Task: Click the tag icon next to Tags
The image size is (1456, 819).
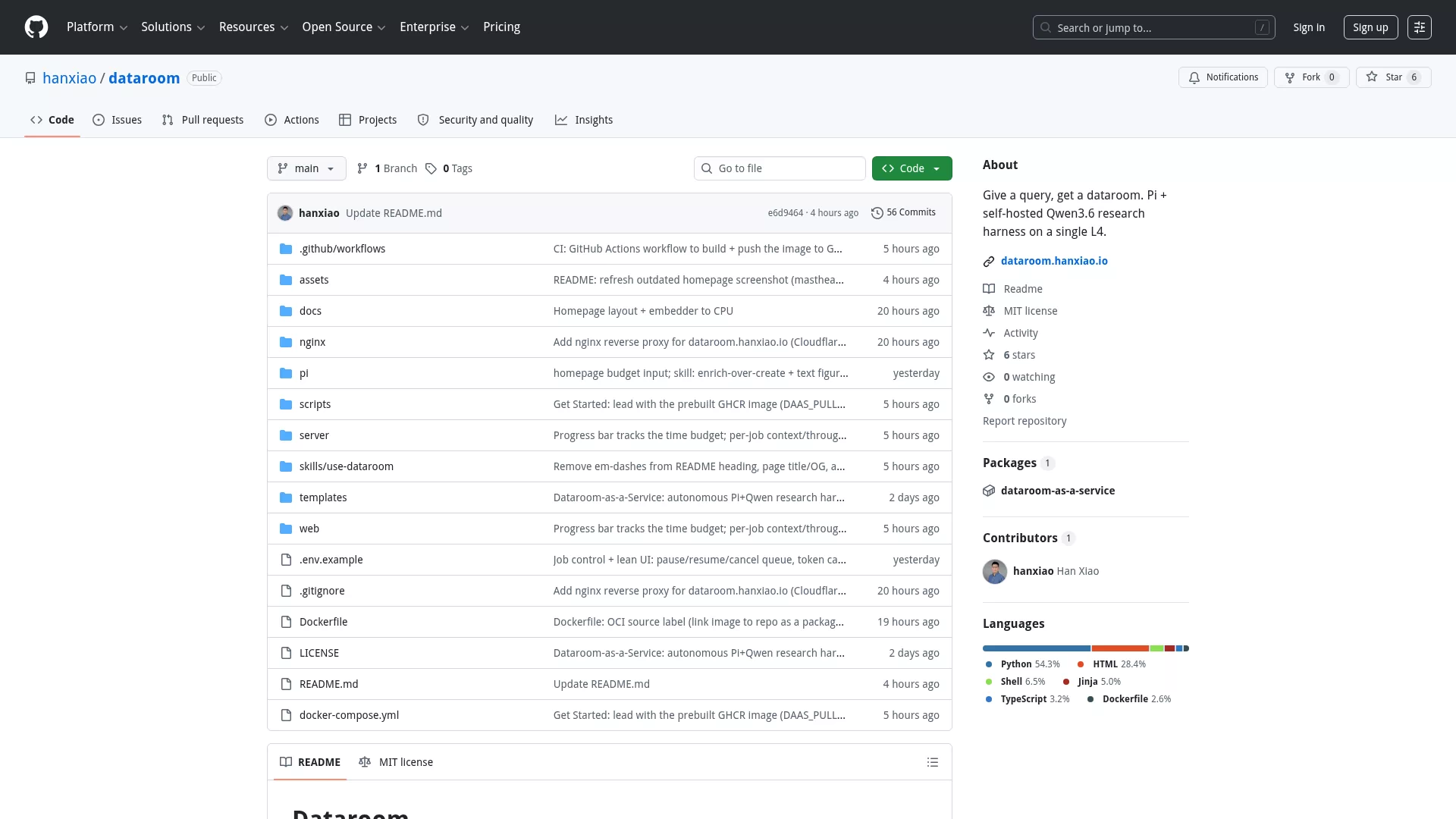Action: point(431,168)
